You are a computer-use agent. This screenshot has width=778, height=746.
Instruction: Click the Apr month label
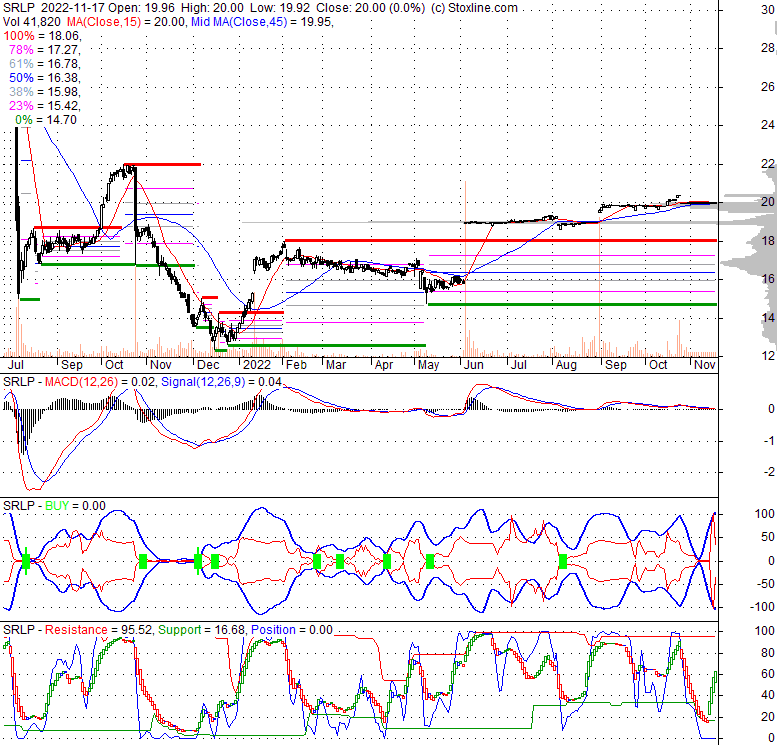click(384, 365)
